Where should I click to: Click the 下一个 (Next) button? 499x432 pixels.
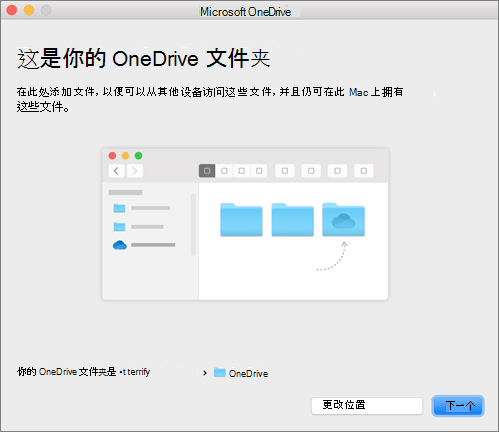(x=458, y=406)
